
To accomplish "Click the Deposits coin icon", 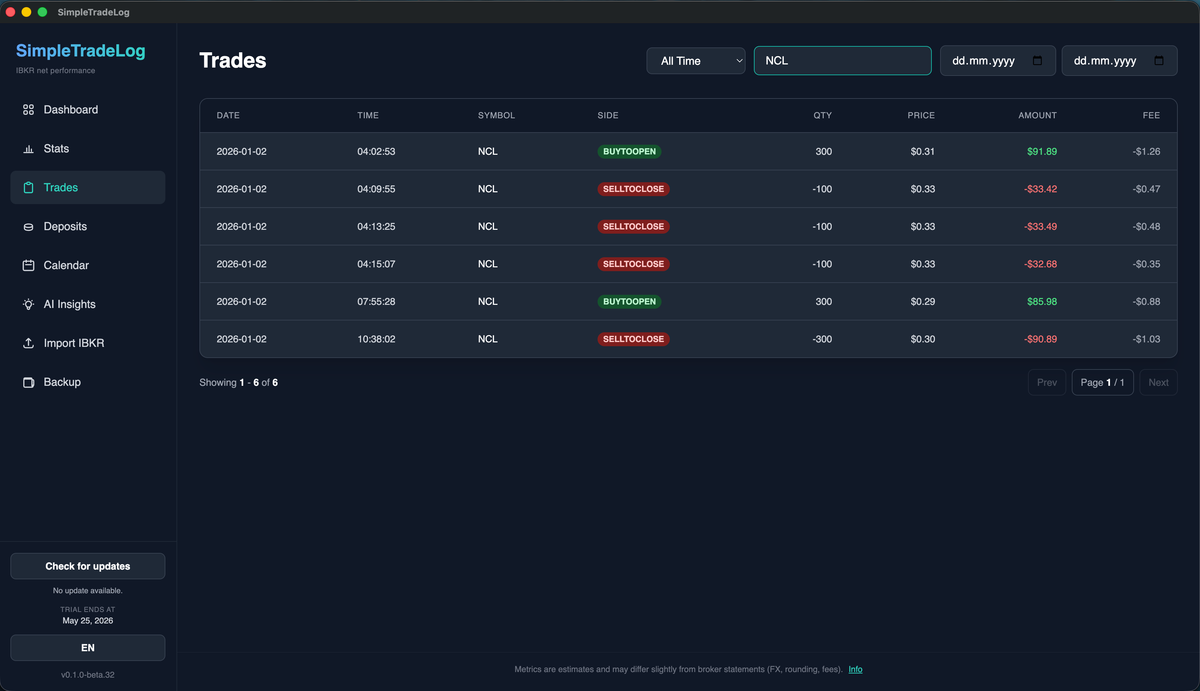I will (28, 227).
